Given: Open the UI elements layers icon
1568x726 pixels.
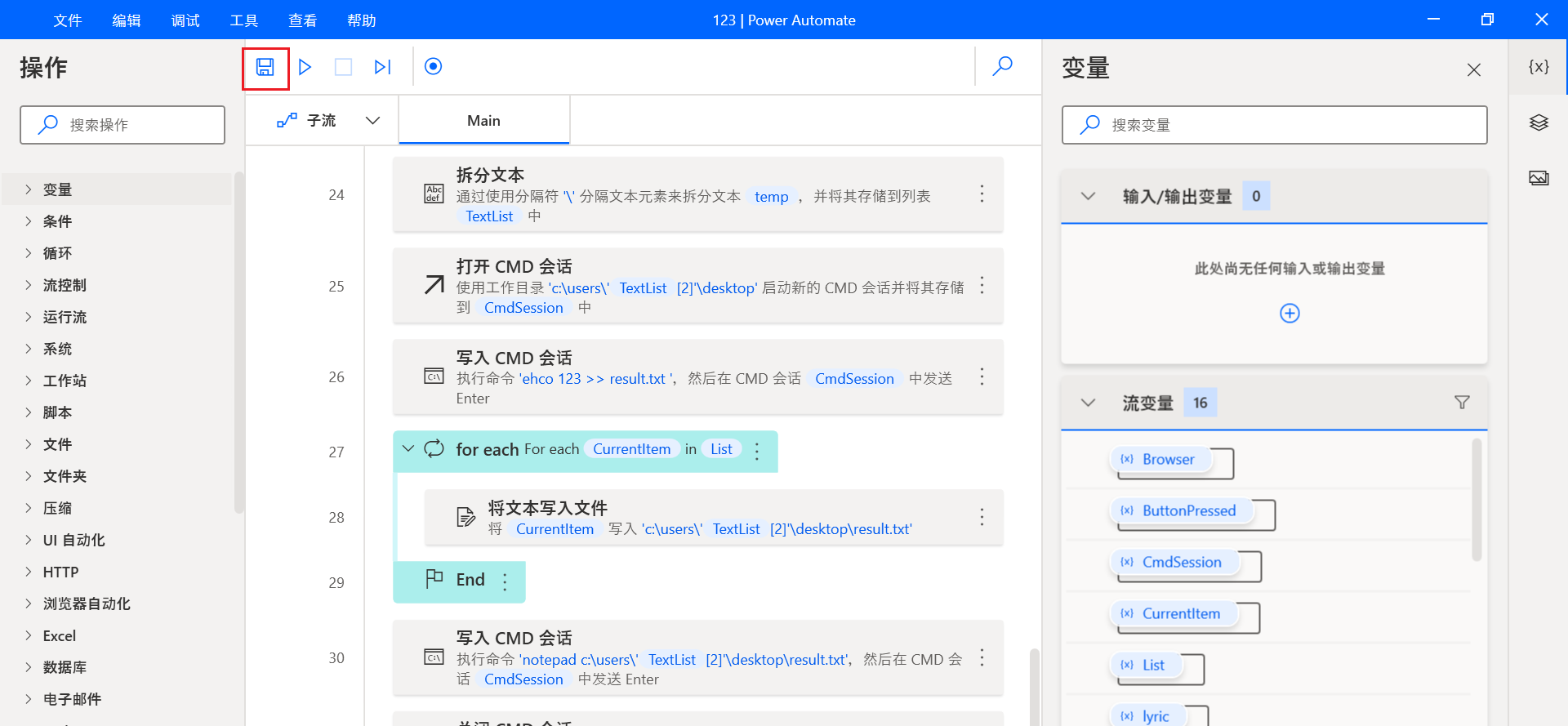Looking at the screenshot, I should tap(1539, 122).
